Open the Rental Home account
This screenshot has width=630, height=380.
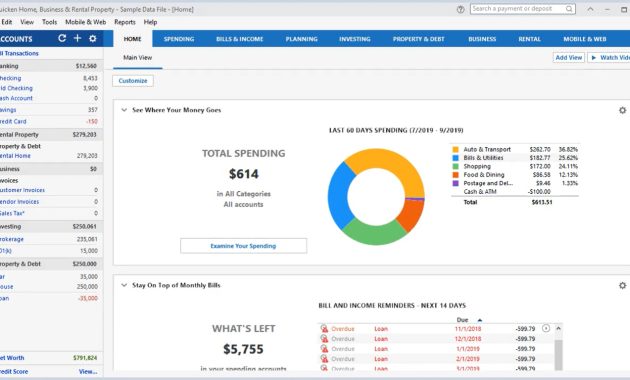(x=15, y=156)
